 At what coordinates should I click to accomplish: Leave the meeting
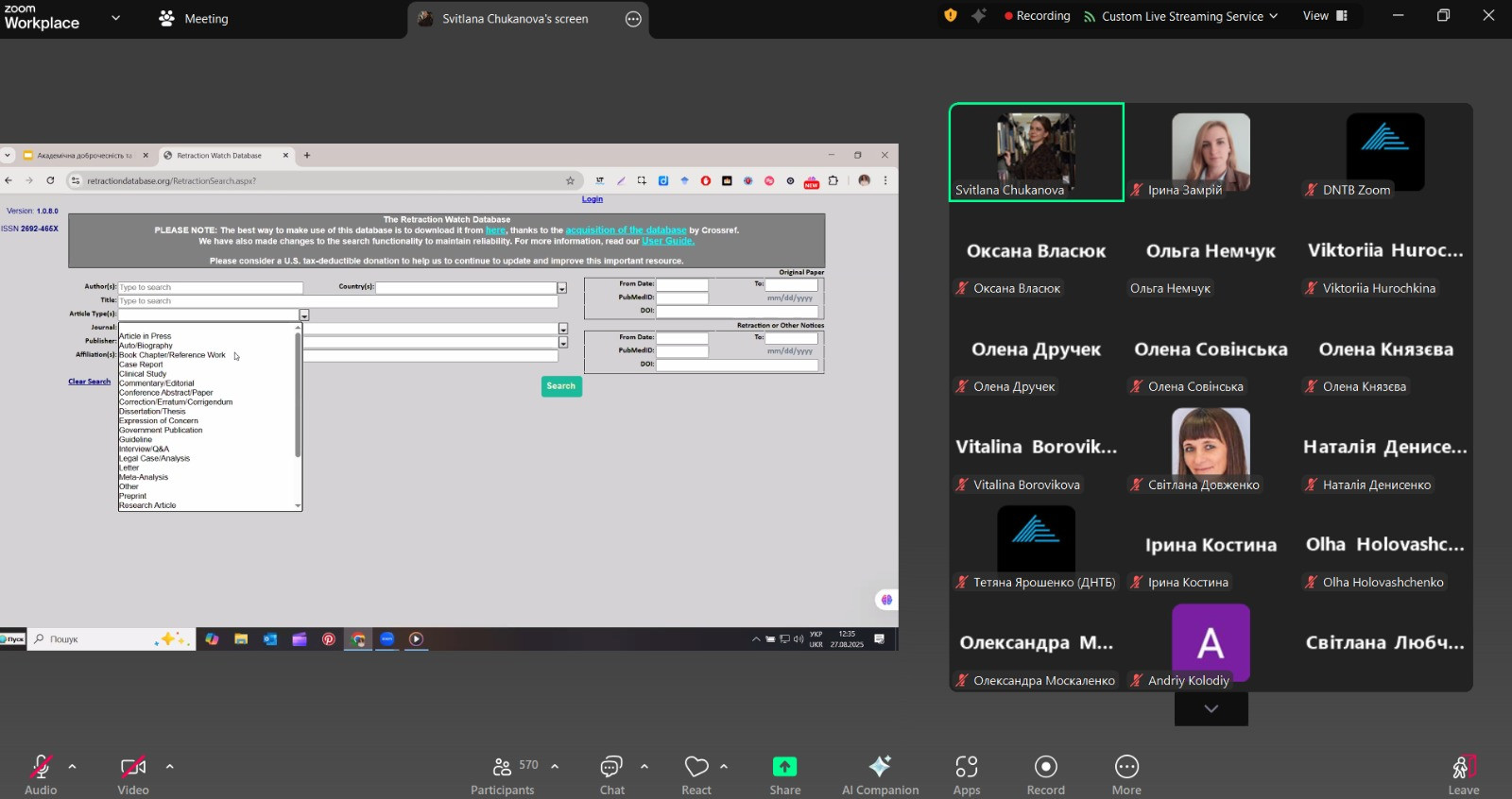pyautogui.click(x=1464, y=773)
